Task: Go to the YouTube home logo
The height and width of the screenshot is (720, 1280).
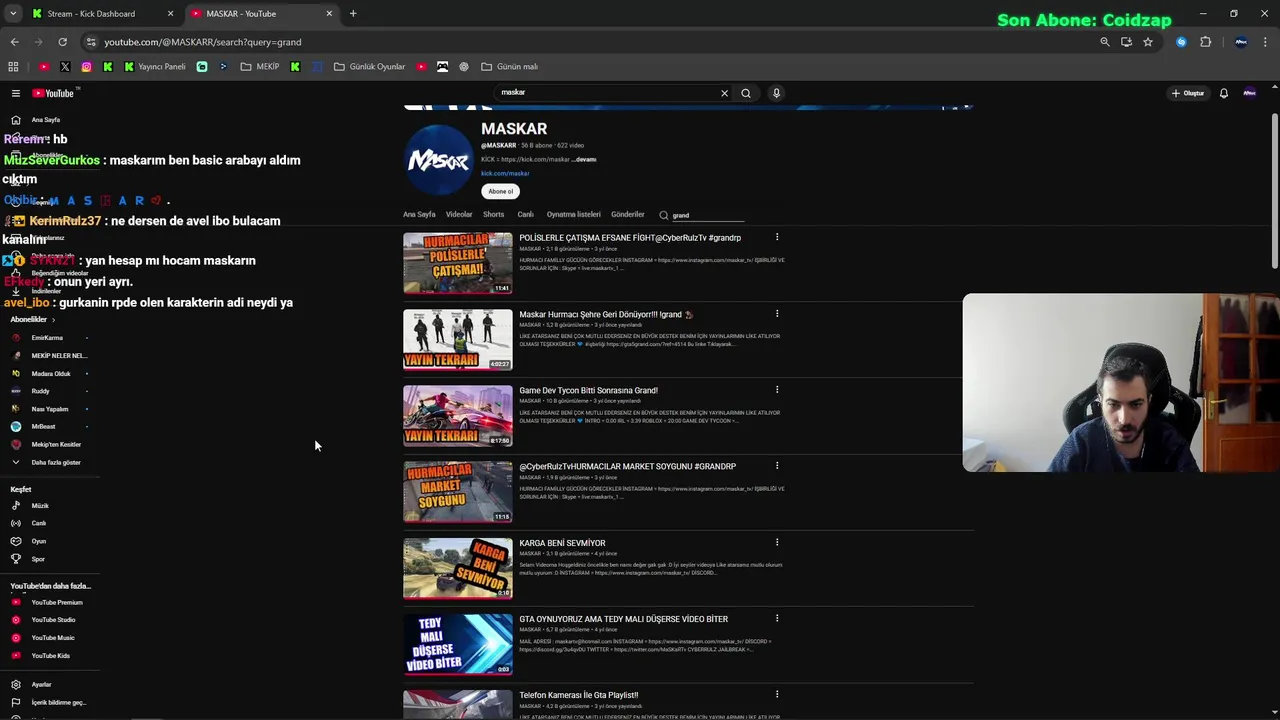Action: coord(53,93)
